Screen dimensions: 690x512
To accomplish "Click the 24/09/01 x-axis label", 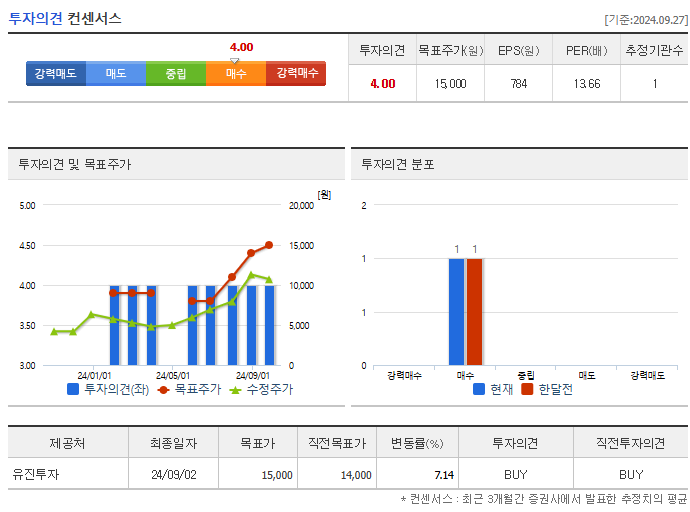I will pyautogui.click(x=252, y=376).
